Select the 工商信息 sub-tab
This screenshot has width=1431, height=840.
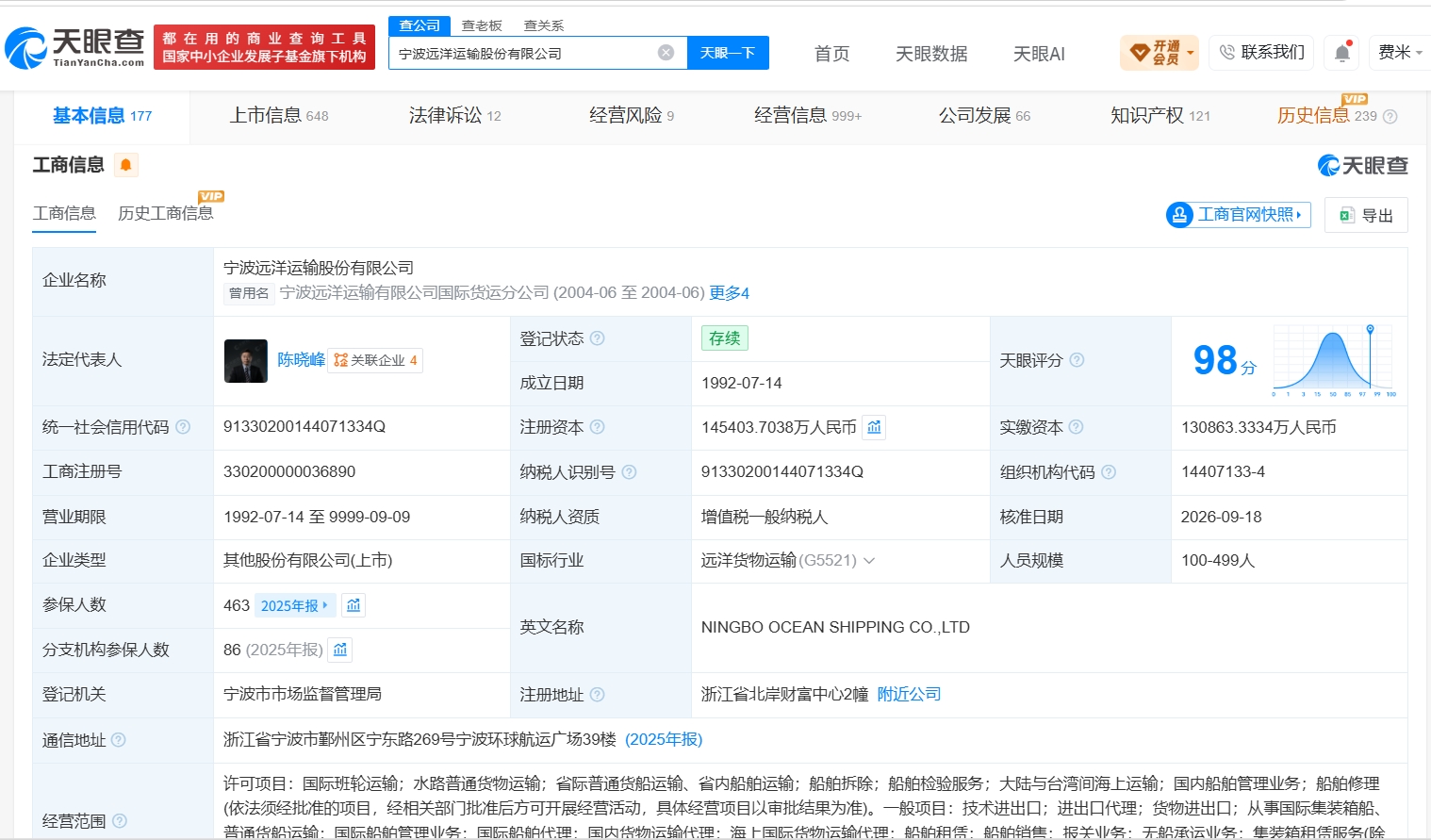click(x=64, y=214)
